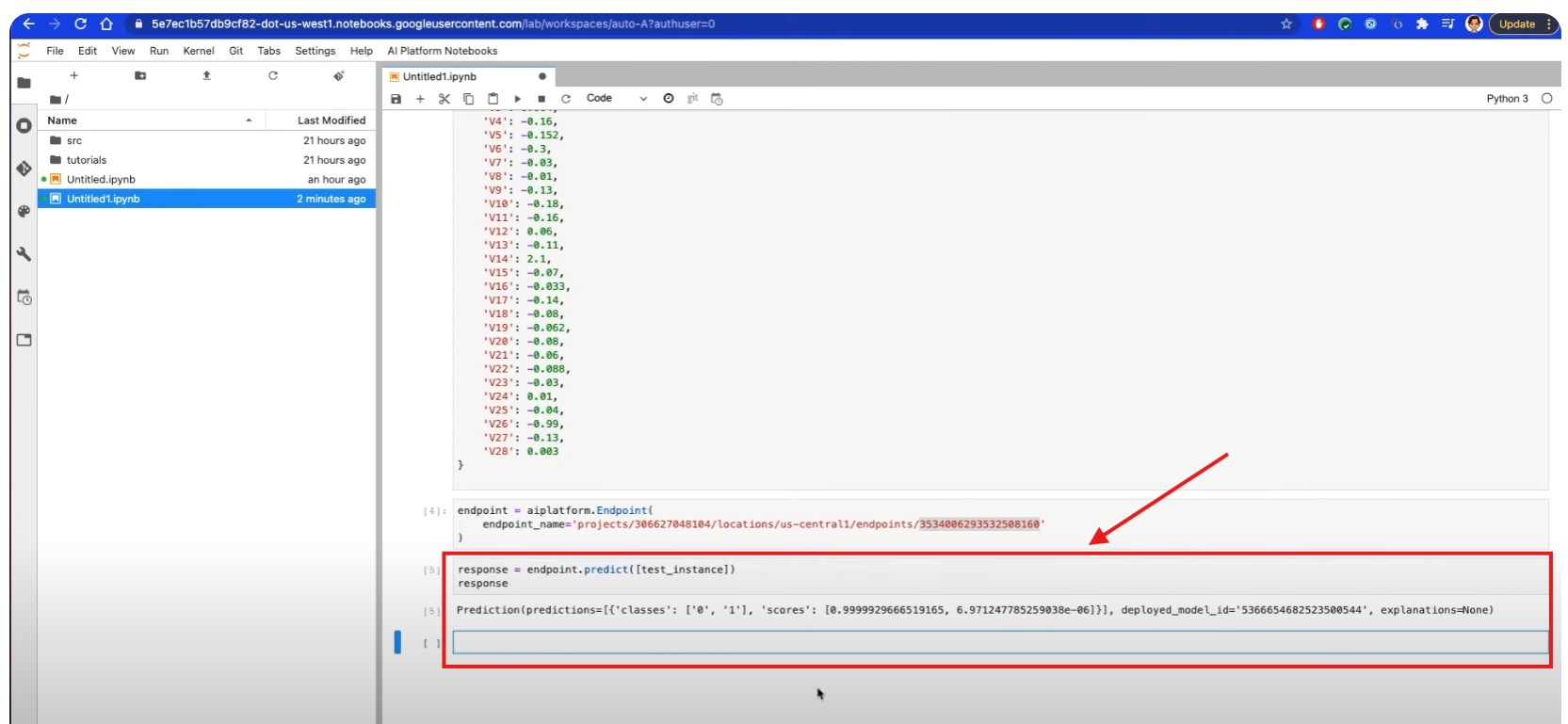Bookmark this page with the star icon
This screenshot has width=1568, height=724.
(1286, 24)
